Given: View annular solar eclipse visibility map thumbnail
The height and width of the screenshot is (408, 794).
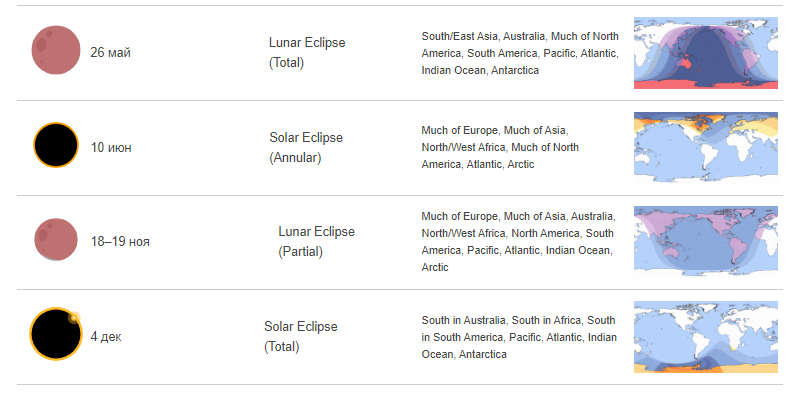Looking at the screenshot, I should (706, 147).
